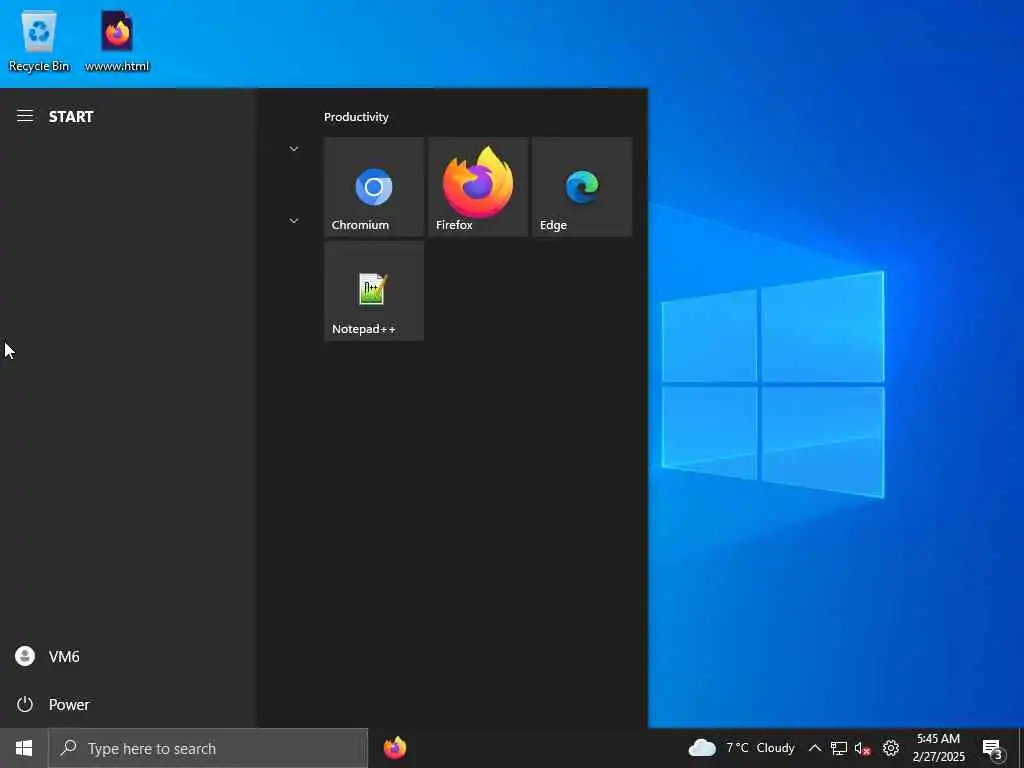Image resolution: width=1024 pixels, height=768 pixels.
Task: Click the START label
Action: [71, 117]
